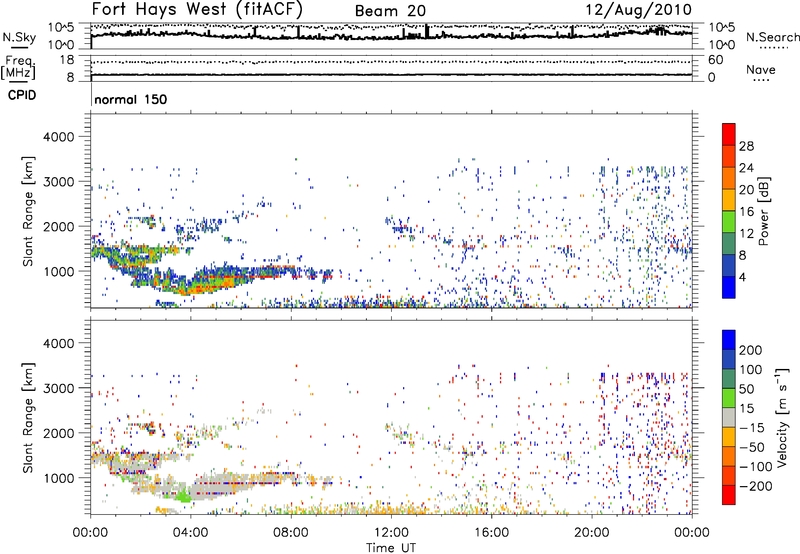
Task: Pick the light green 15–50 Velocity segment
Action: pyautogui.click(x=729, y=398)
